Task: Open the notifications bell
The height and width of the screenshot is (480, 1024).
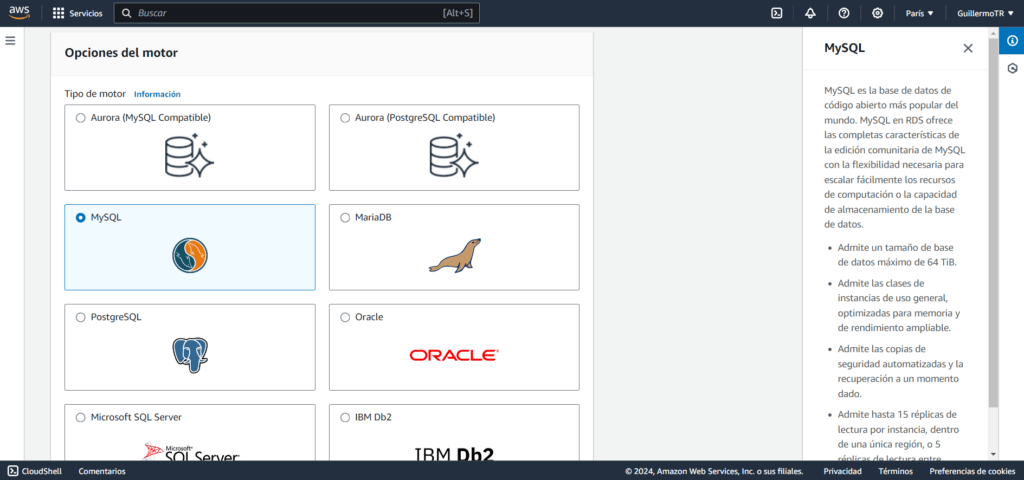Action: [810, 13]
